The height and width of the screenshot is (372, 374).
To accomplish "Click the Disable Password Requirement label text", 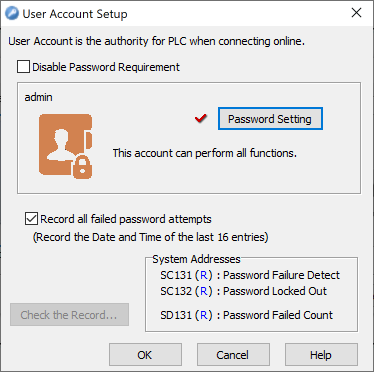I will (x=106, y=67).
